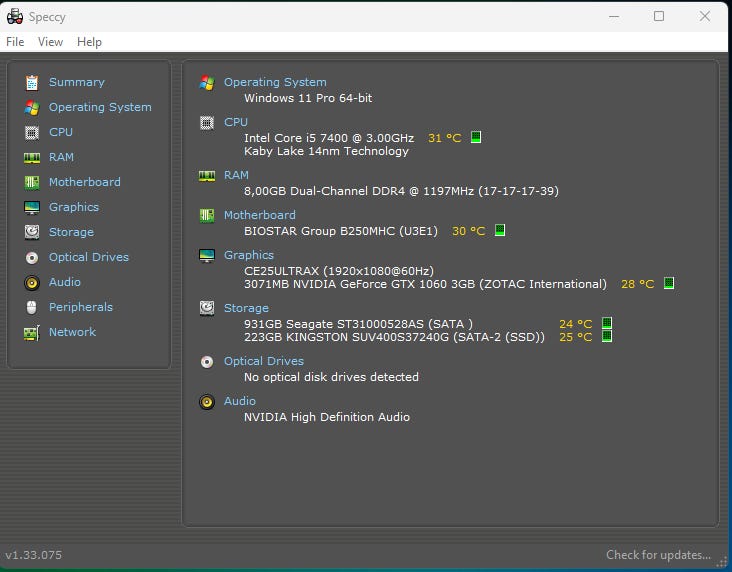This screenshot has height=572, width=732.
Task: Click the motherboard temperature green indicator icon
Action: (500, 230)
